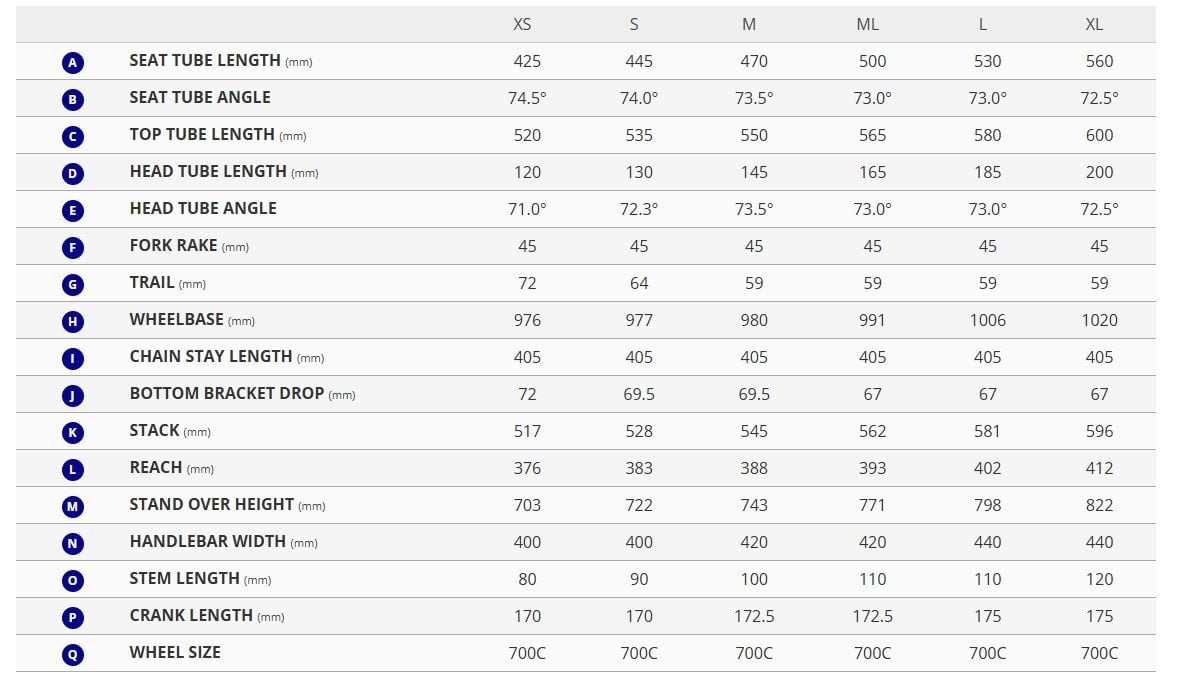Click the Chain Stay Length label

pyautogui.click(x=211, y=356)
